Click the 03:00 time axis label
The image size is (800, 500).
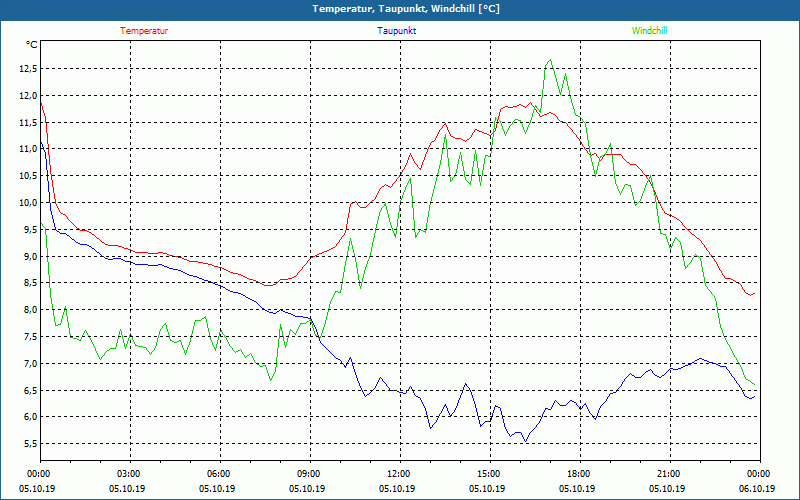click(x=131, y=473)
